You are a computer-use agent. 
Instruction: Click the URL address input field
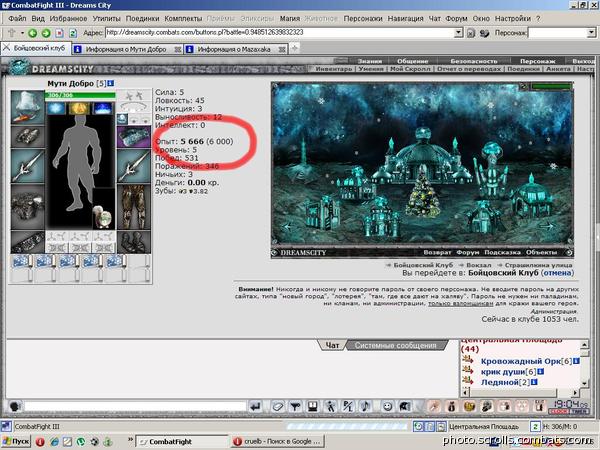(x=280, y=33)
